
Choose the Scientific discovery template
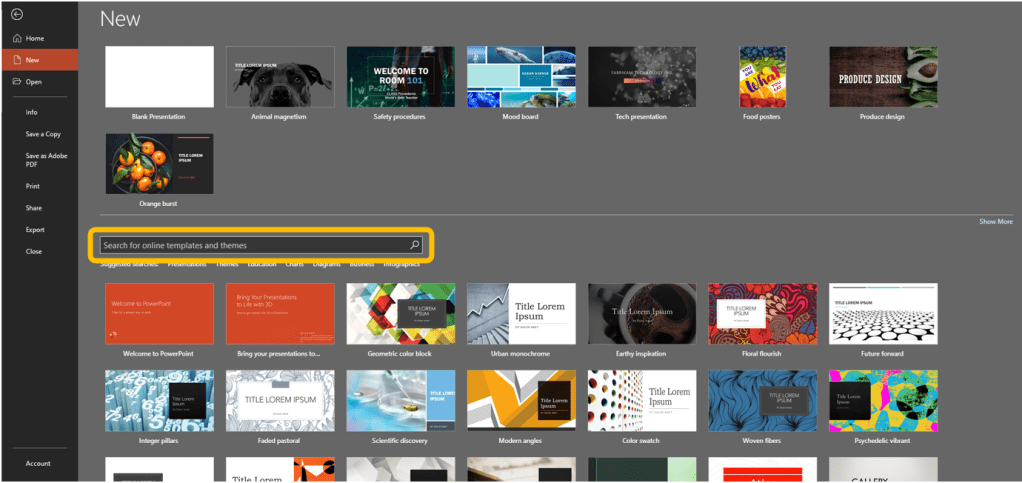pos(400,400)
